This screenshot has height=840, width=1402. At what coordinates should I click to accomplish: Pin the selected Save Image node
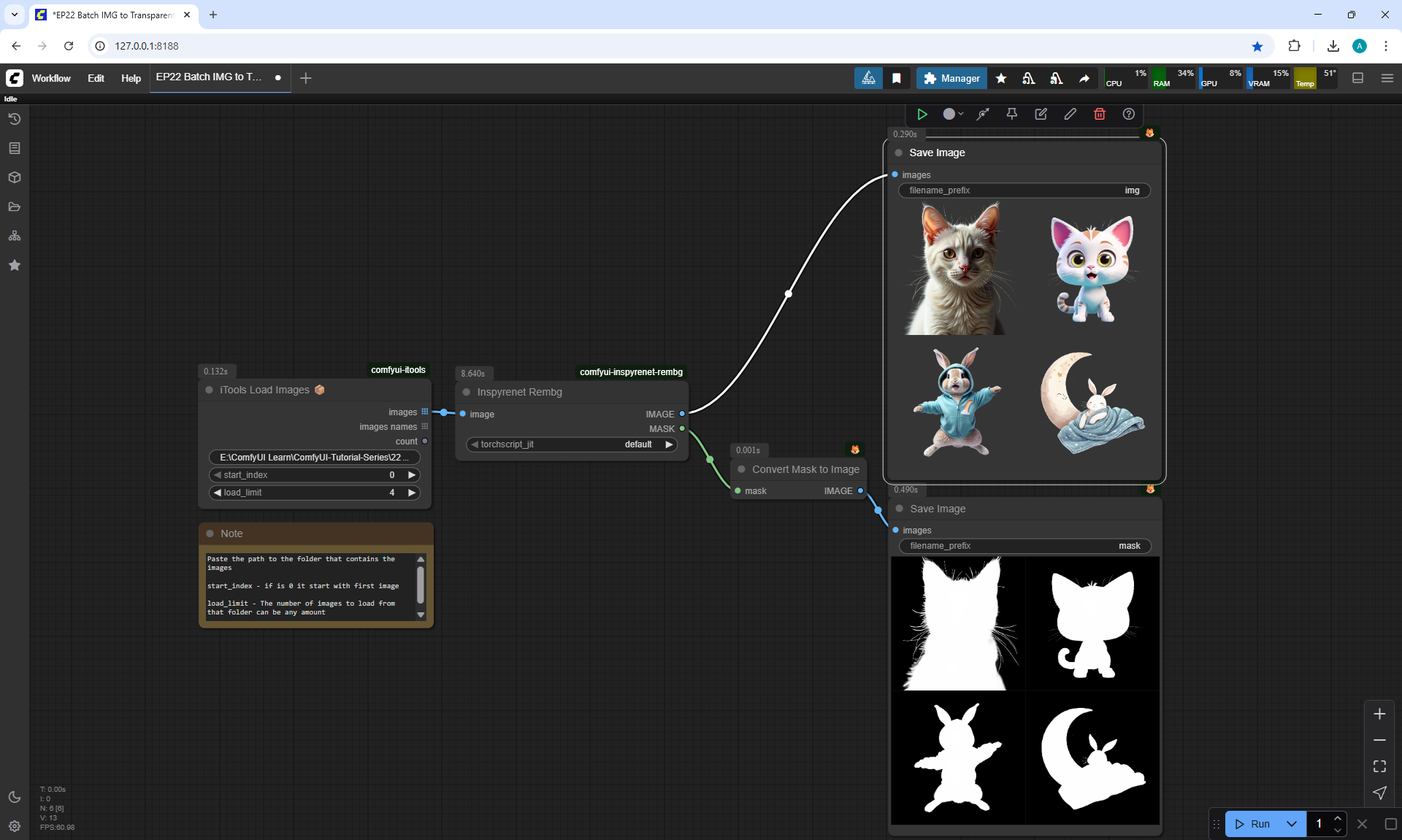coord(1011,114)
